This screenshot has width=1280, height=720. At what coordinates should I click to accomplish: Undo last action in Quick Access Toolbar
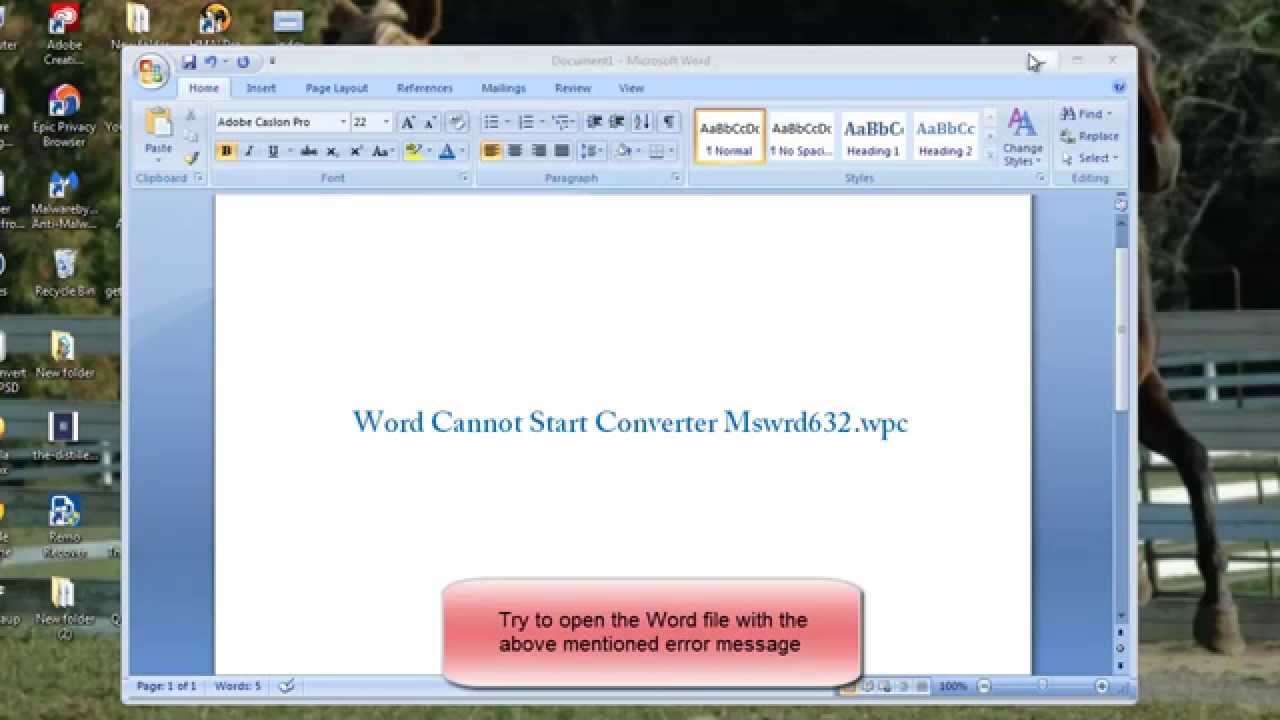211,62
